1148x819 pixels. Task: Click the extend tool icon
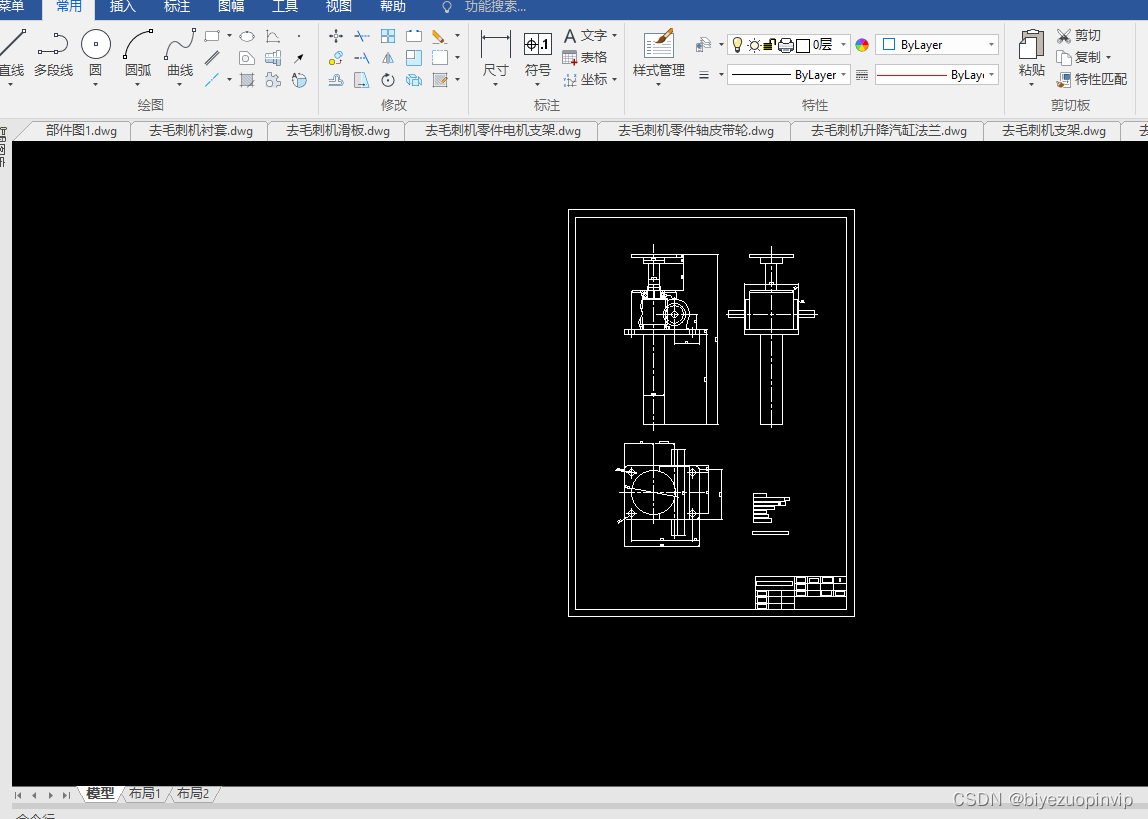point(362,58)
